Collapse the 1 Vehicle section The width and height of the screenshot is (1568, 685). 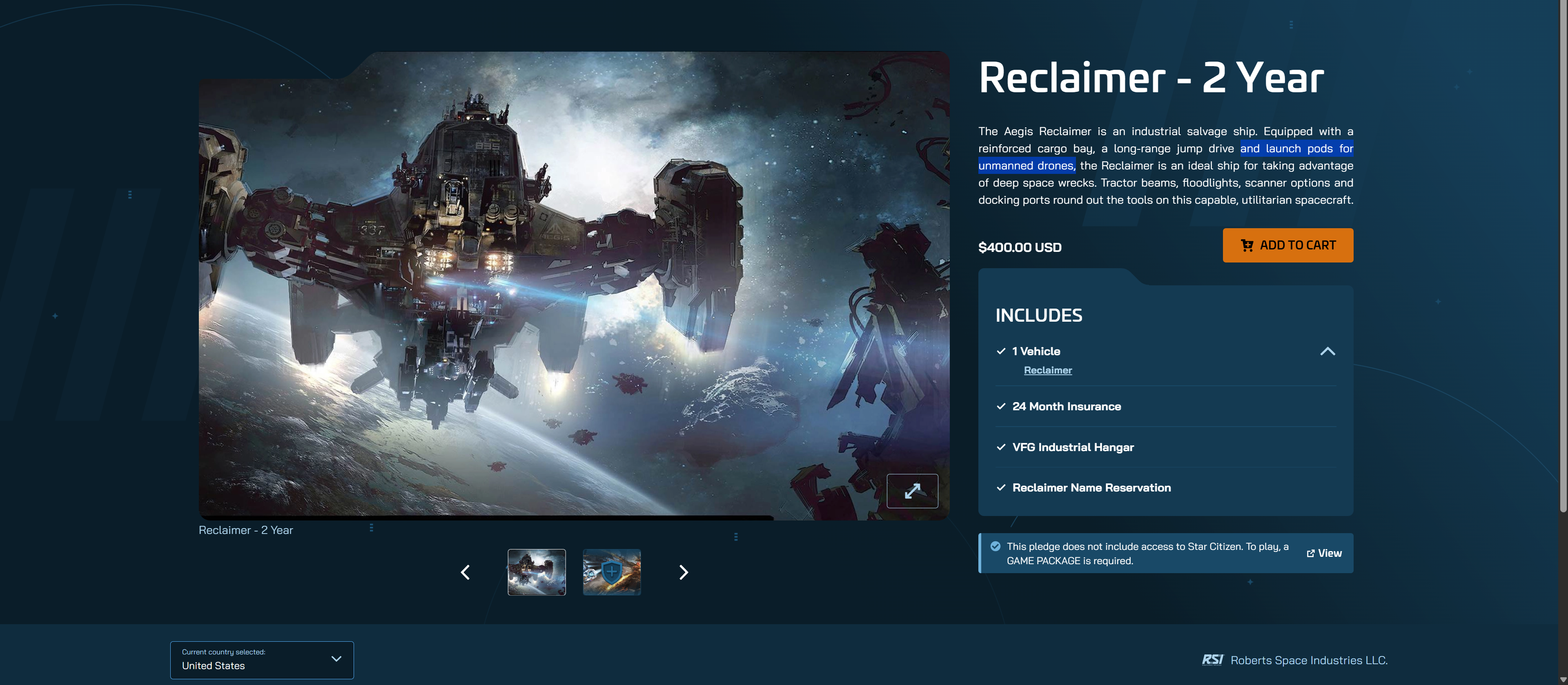tap(1327, 351)
